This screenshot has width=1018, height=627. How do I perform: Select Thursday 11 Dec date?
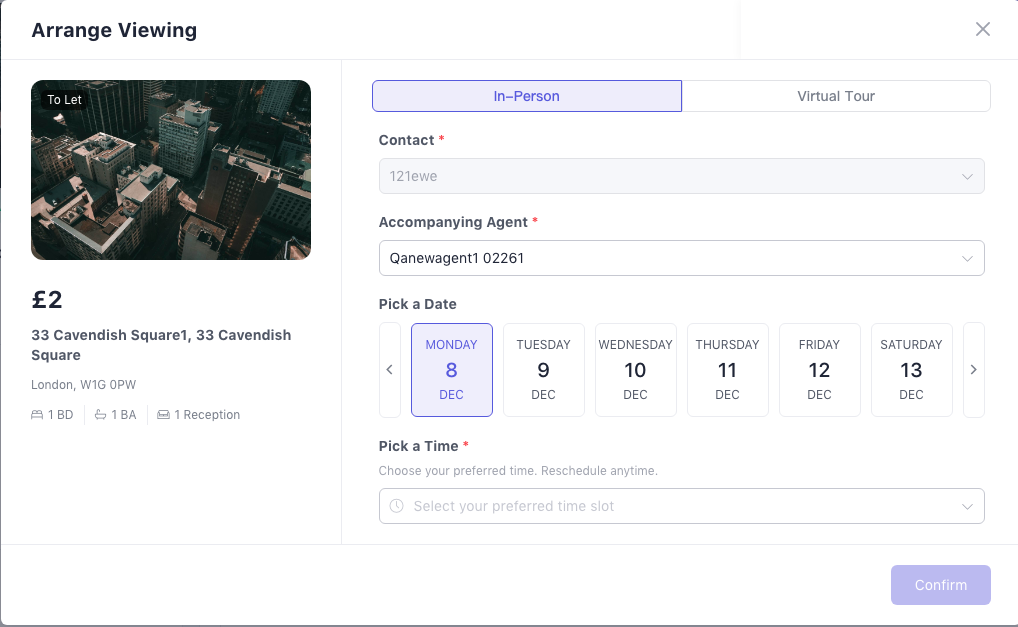(x=727, y=369)
